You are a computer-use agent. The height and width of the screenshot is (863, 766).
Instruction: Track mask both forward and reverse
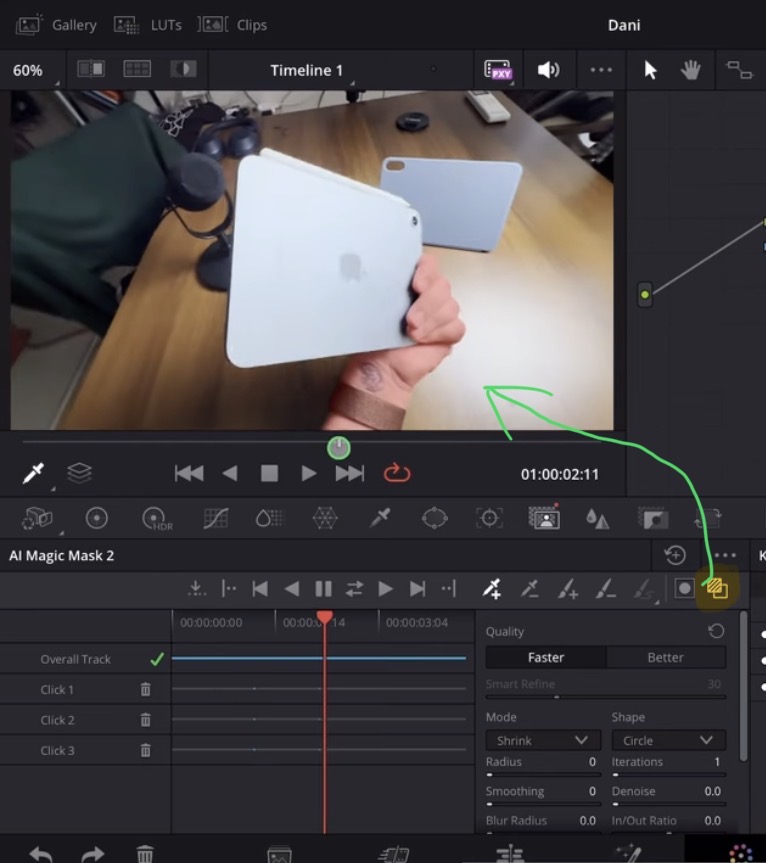(354, 589)
